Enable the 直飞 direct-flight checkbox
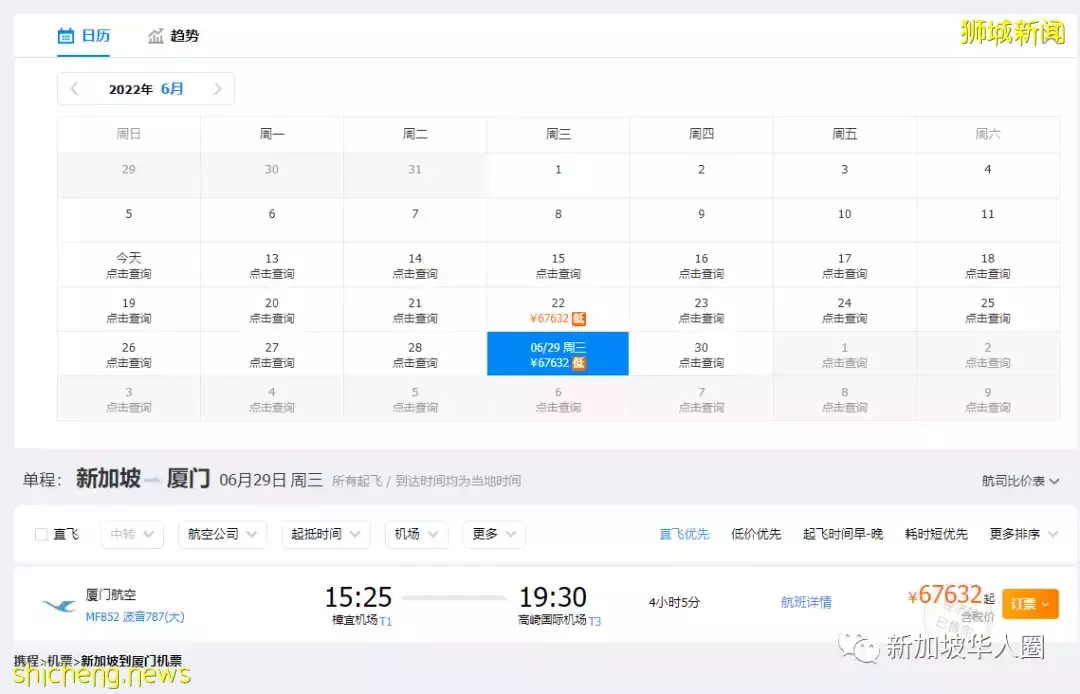The image size is (1080, 694). [40, 534]
